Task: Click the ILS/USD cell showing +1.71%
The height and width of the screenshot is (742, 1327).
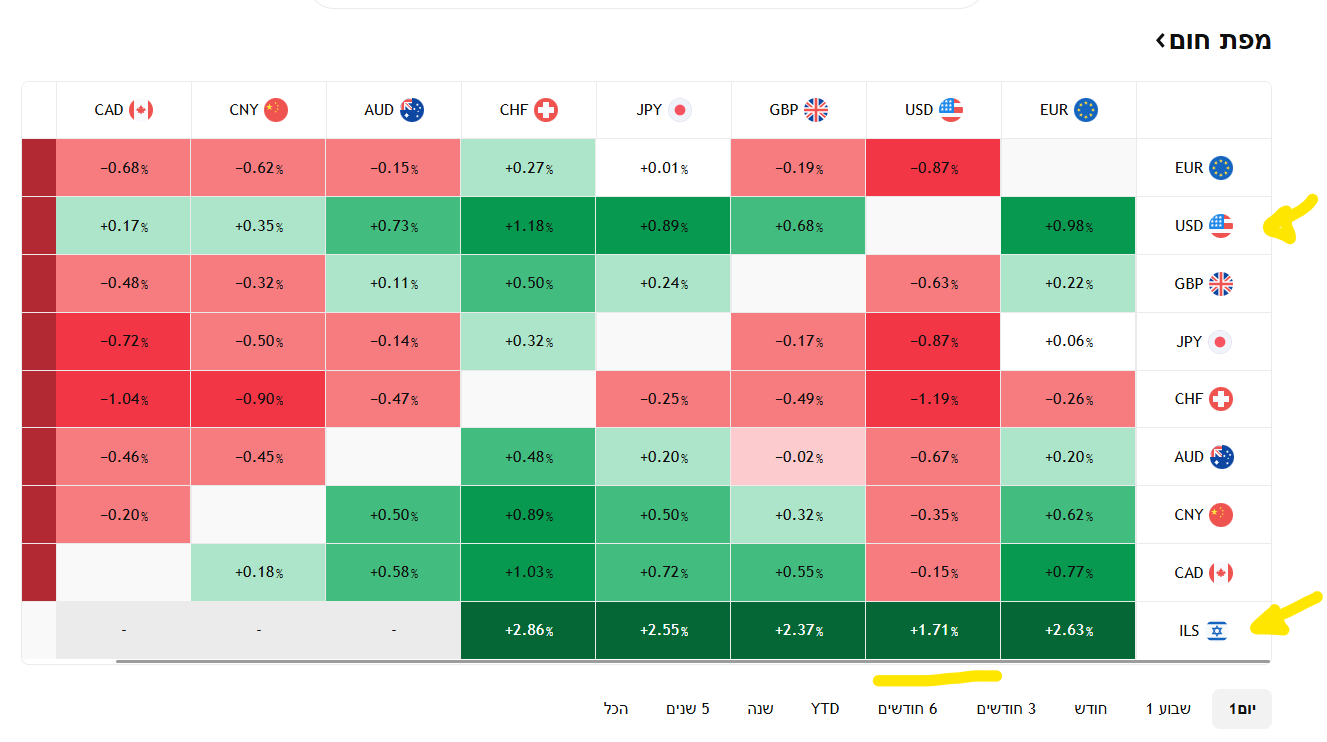Action: pos(933,631)
